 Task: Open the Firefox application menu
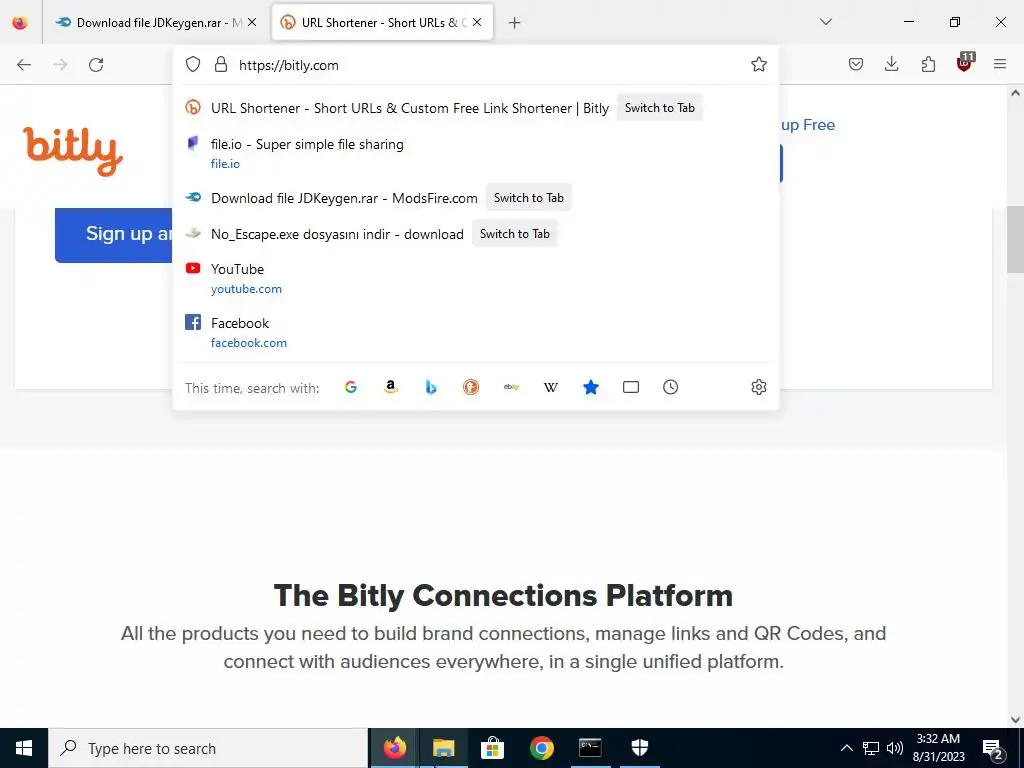[x=1000, y=64]
